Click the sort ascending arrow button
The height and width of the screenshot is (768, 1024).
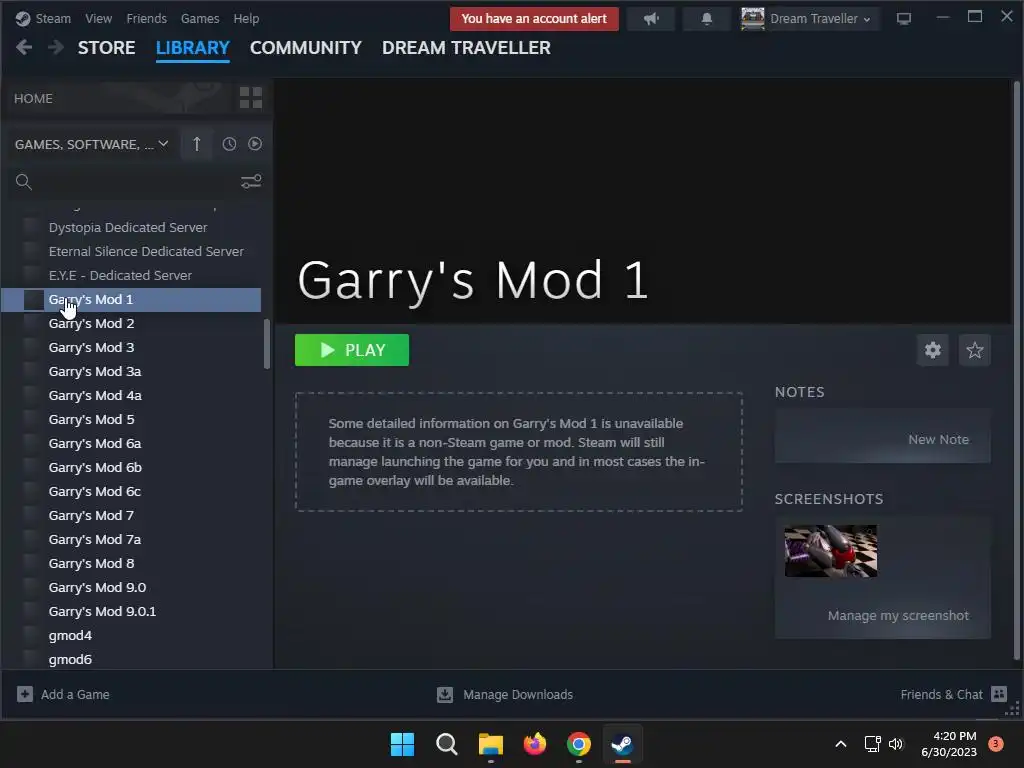[x=197, y=144]
